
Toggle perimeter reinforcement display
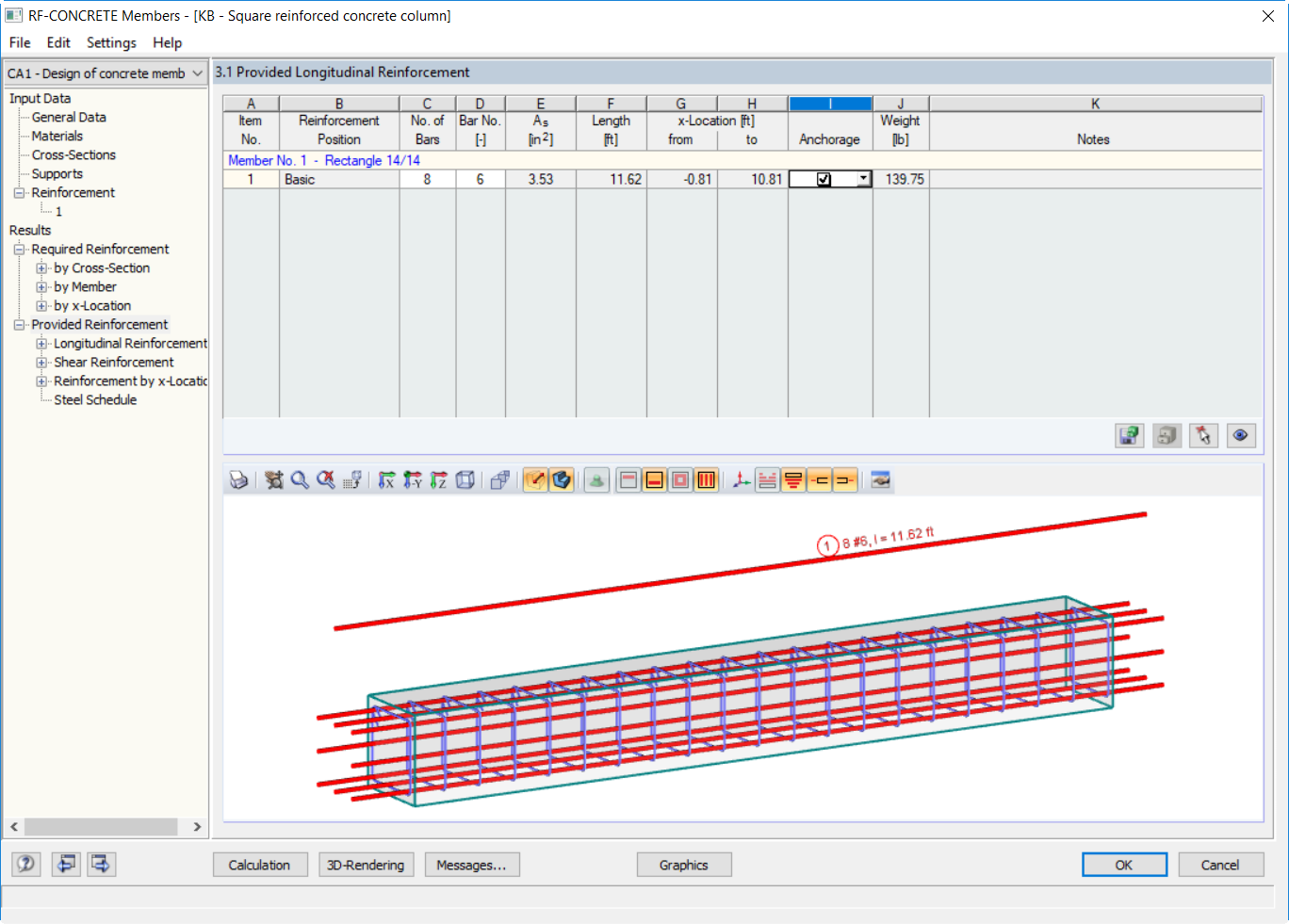(680, 480)
